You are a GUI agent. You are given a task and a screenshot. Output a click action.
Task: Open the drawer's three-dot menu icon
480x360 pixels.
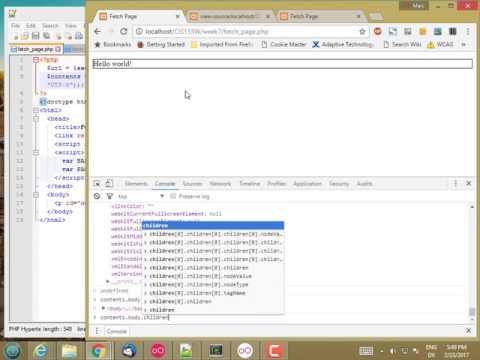97,331
